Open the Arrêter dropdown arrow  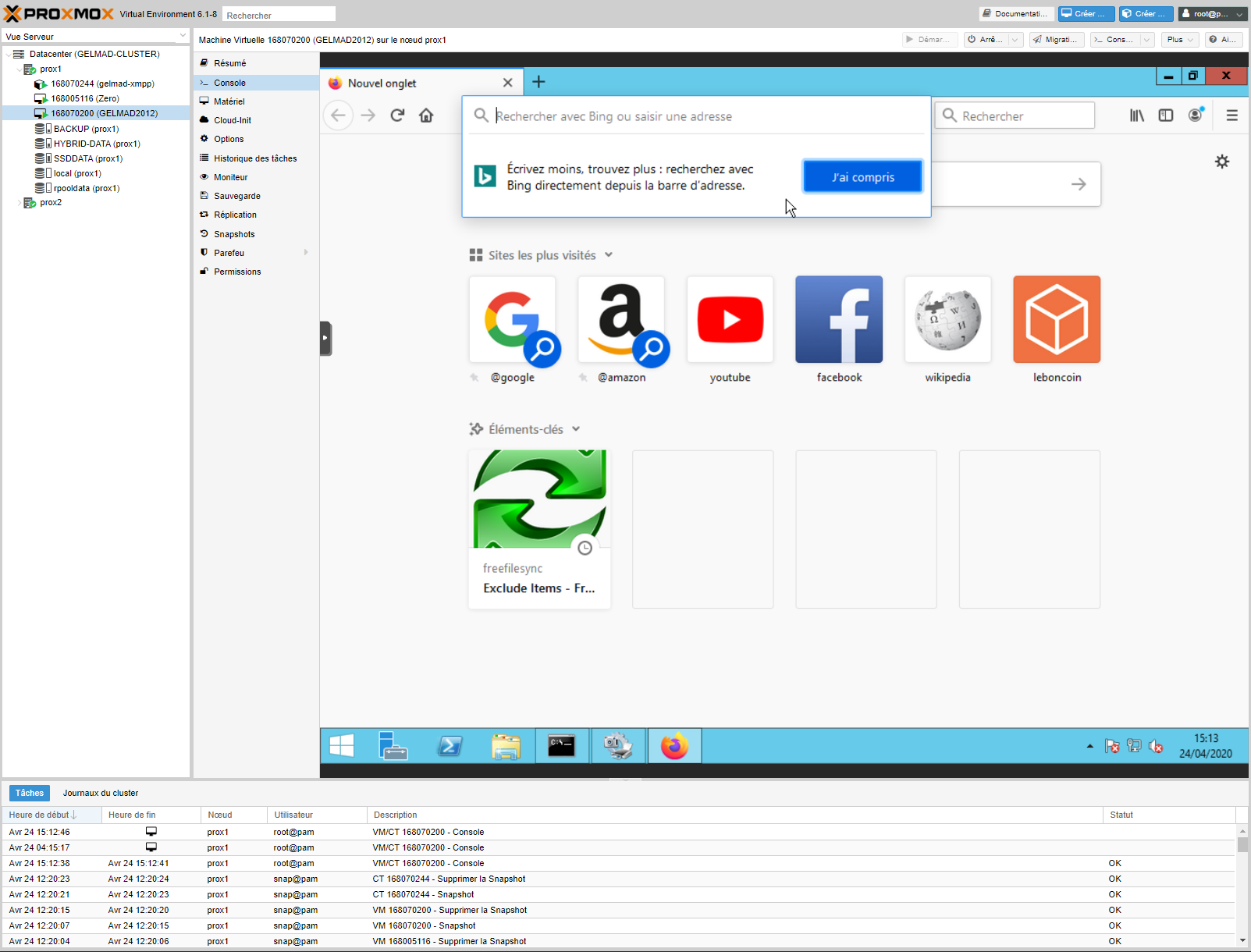click(1015, 40)
